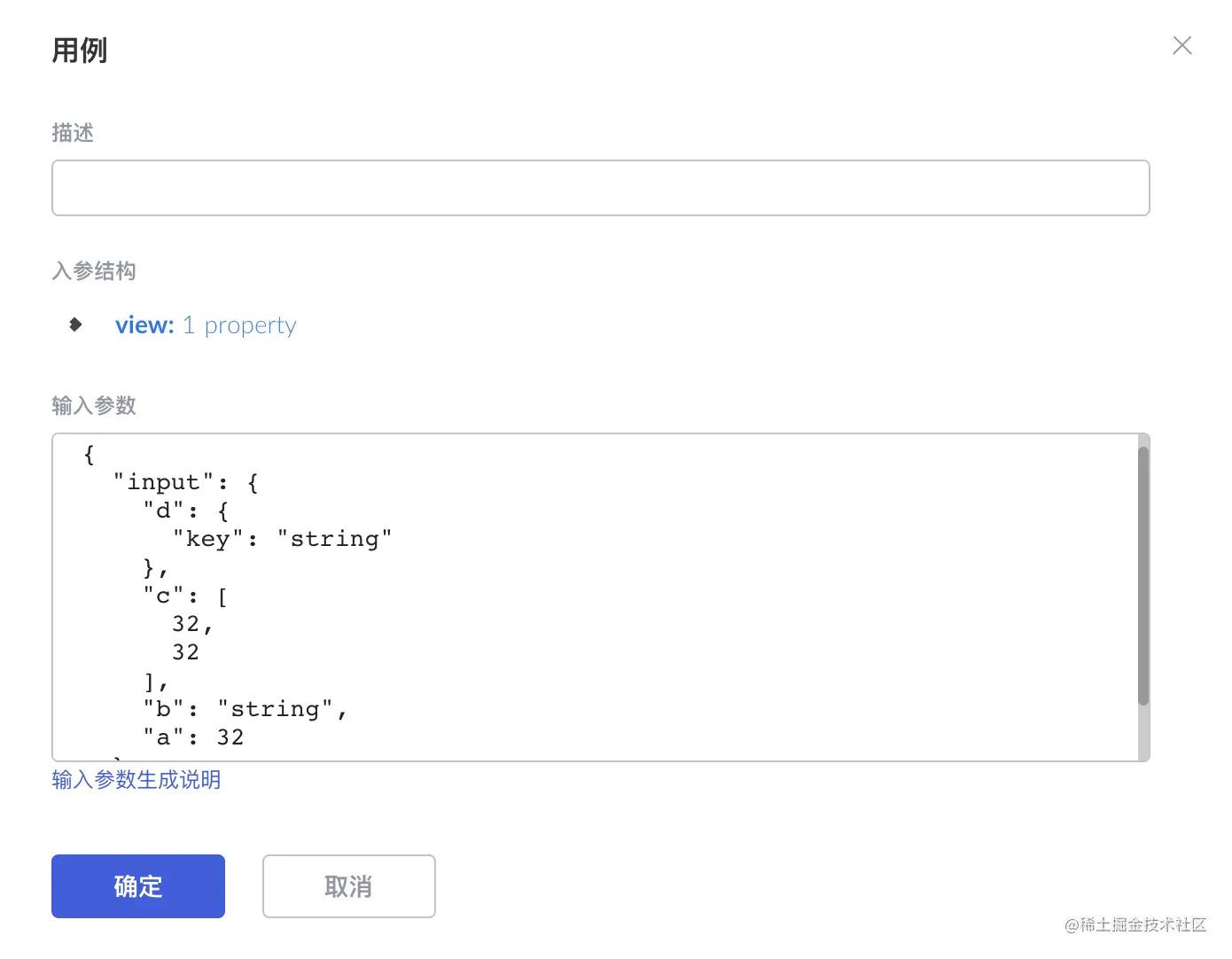Click the scrollbar track below the thumb
This screenshot has width=1232, height=959.
click(1142, 734)
